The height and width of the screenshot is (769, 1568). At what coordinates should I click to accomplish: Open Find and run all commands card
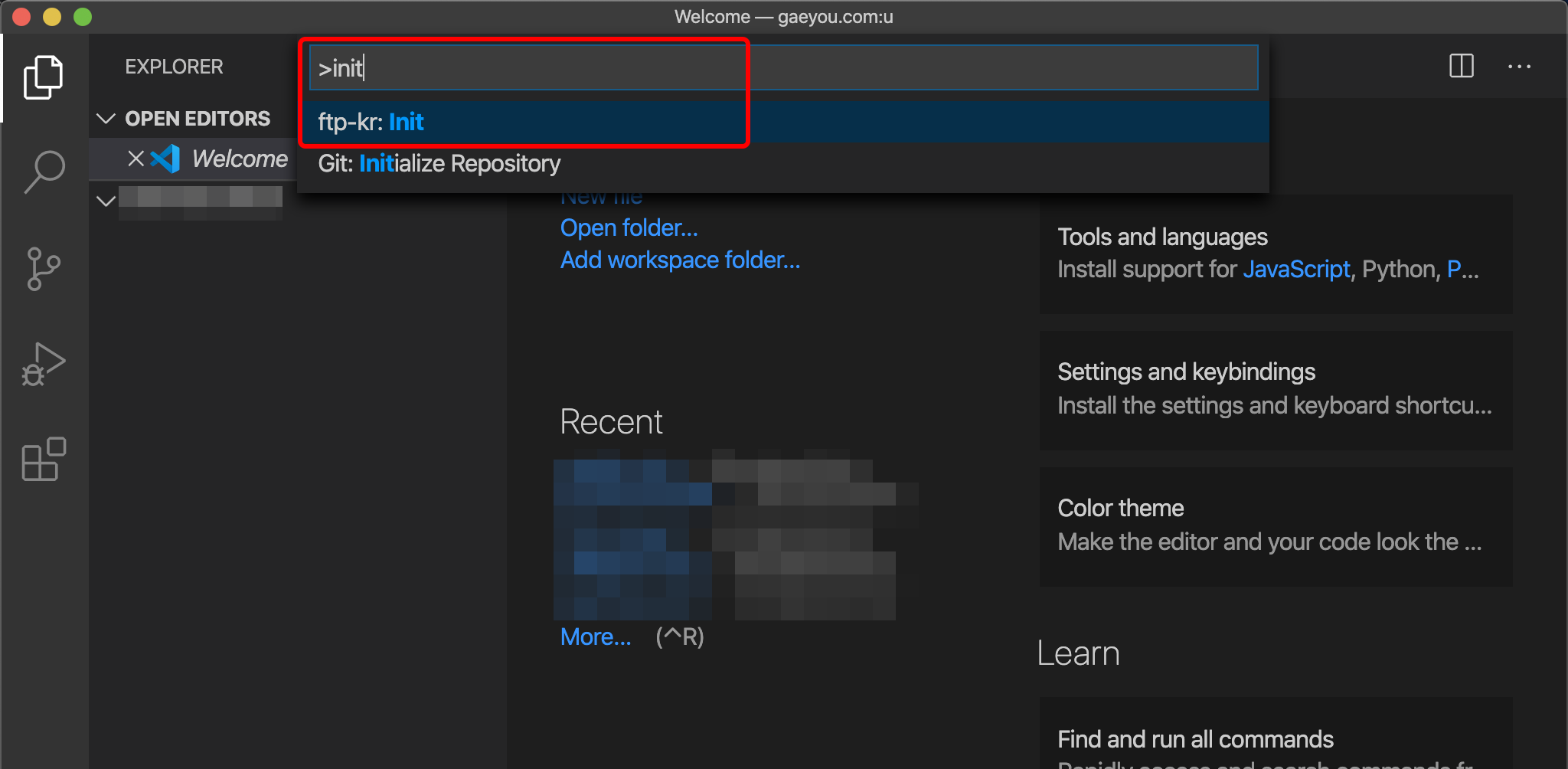1276,733
